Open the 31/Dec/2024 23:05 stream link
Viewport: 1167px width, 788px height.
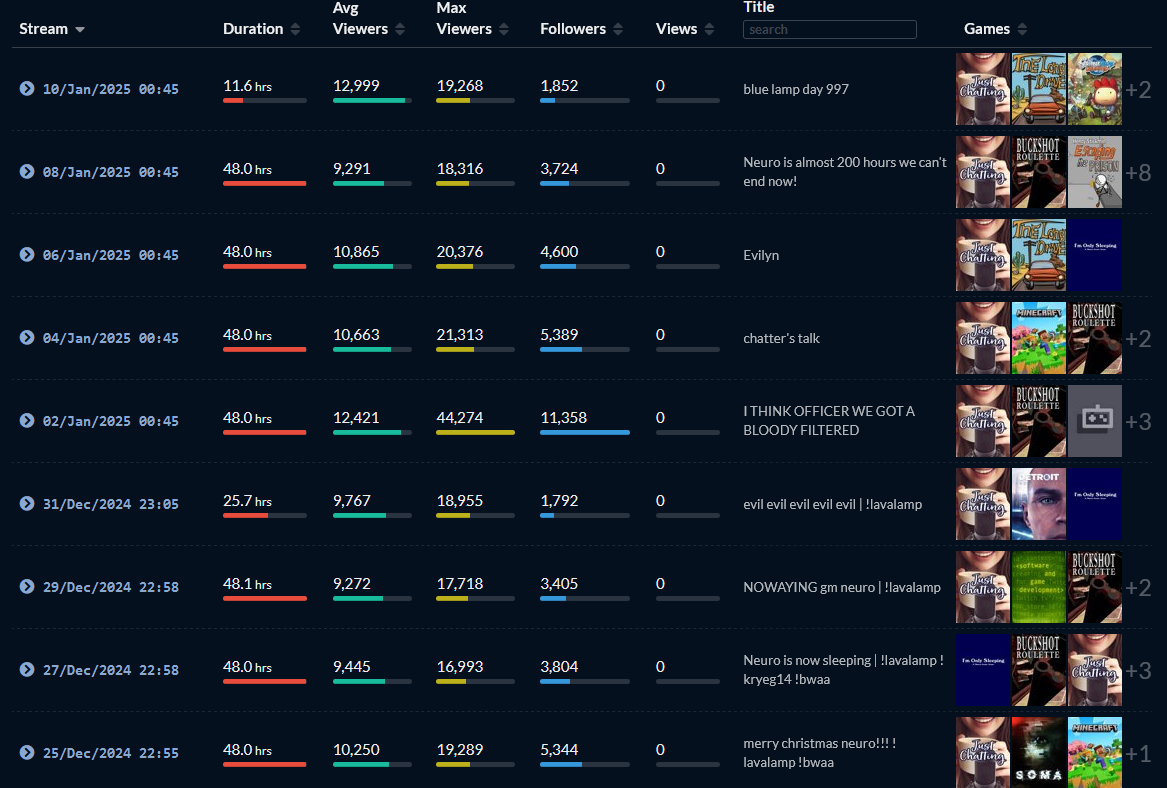[110, 504]
